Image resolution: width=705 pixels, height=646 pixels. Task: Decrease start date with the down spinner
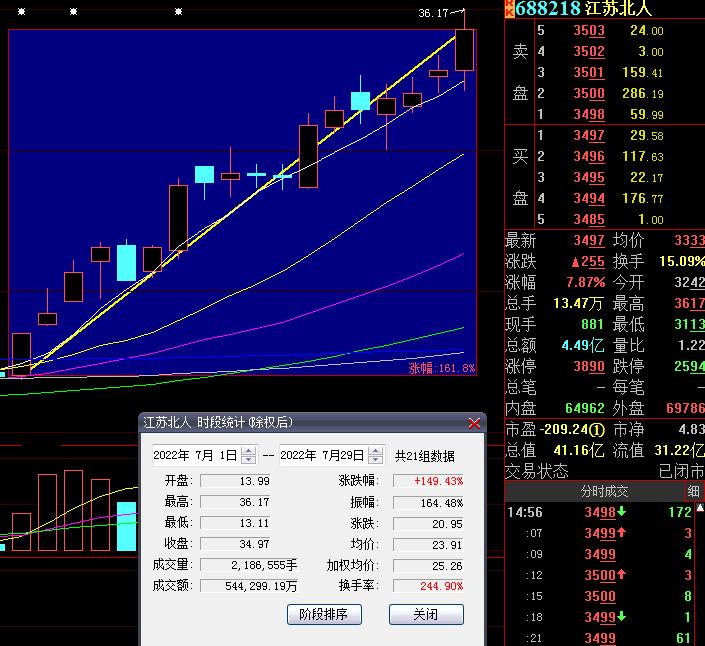(249, 460)
